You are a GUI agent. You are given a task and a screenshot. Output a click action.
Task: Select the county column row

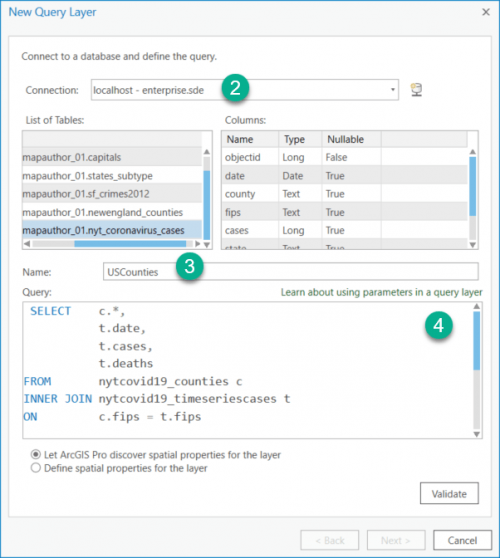[344, 194]
